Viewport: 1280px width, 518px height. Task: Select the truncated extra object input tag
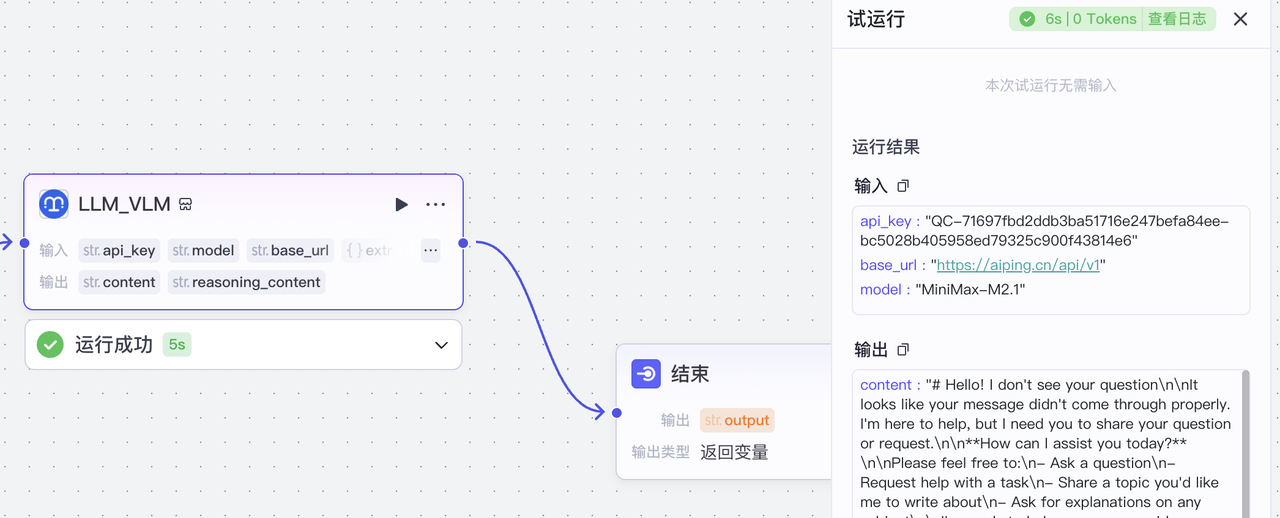[x=368, y=250]
